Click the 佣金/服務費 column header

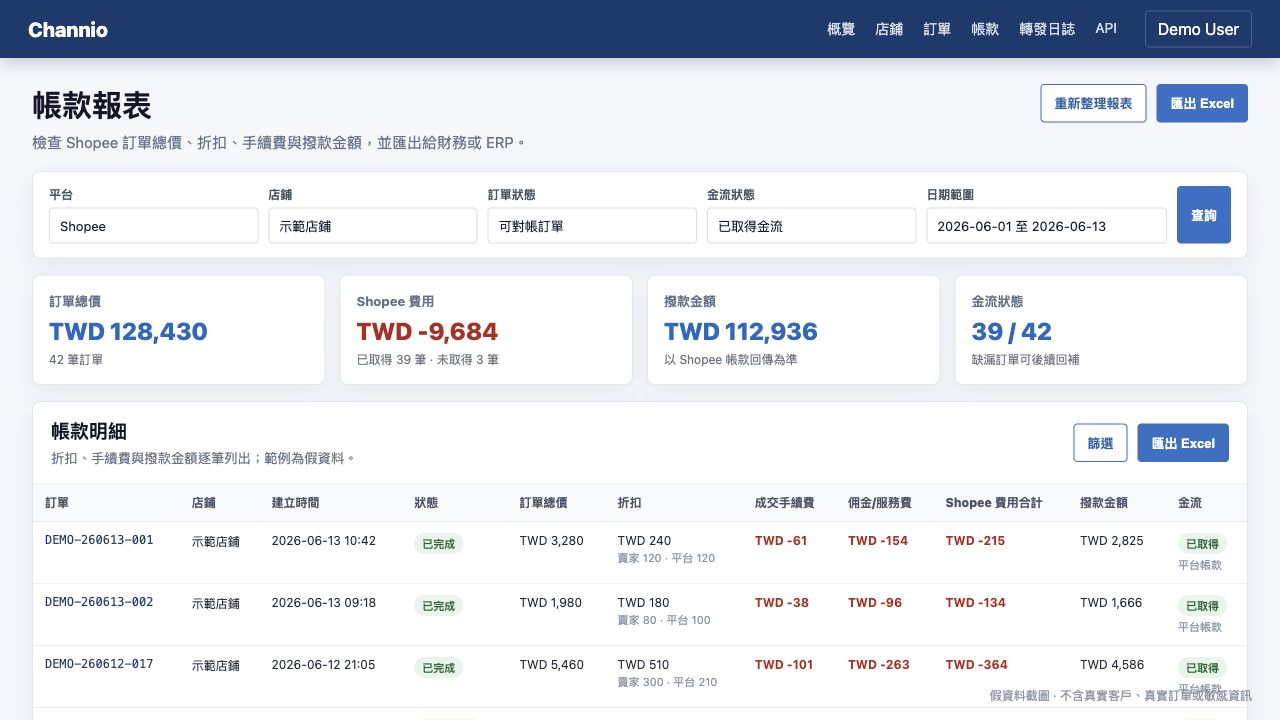(x=880, y=503)
